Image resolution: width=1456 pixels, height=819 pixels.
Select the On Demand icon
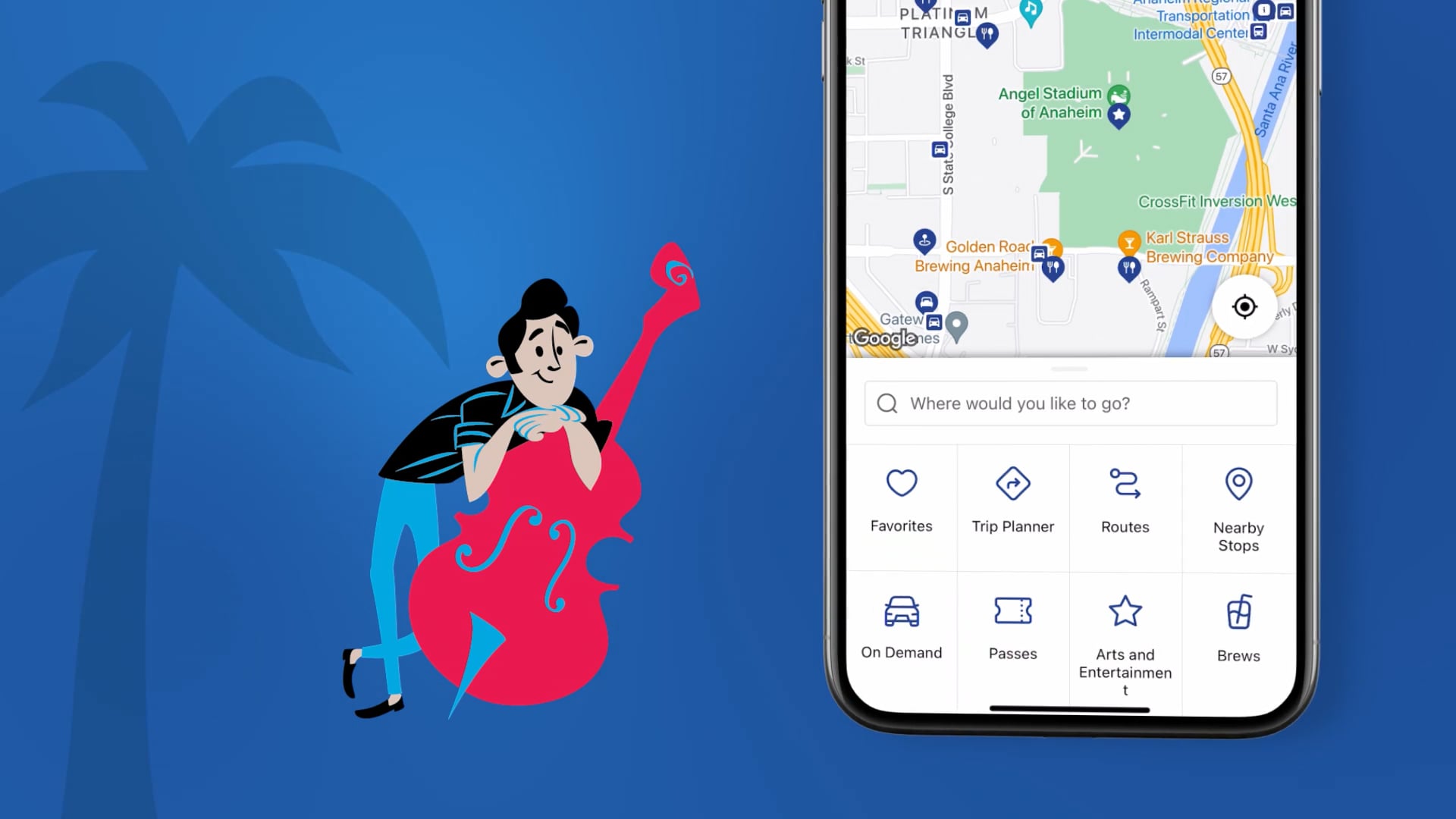tap(901, 612)
